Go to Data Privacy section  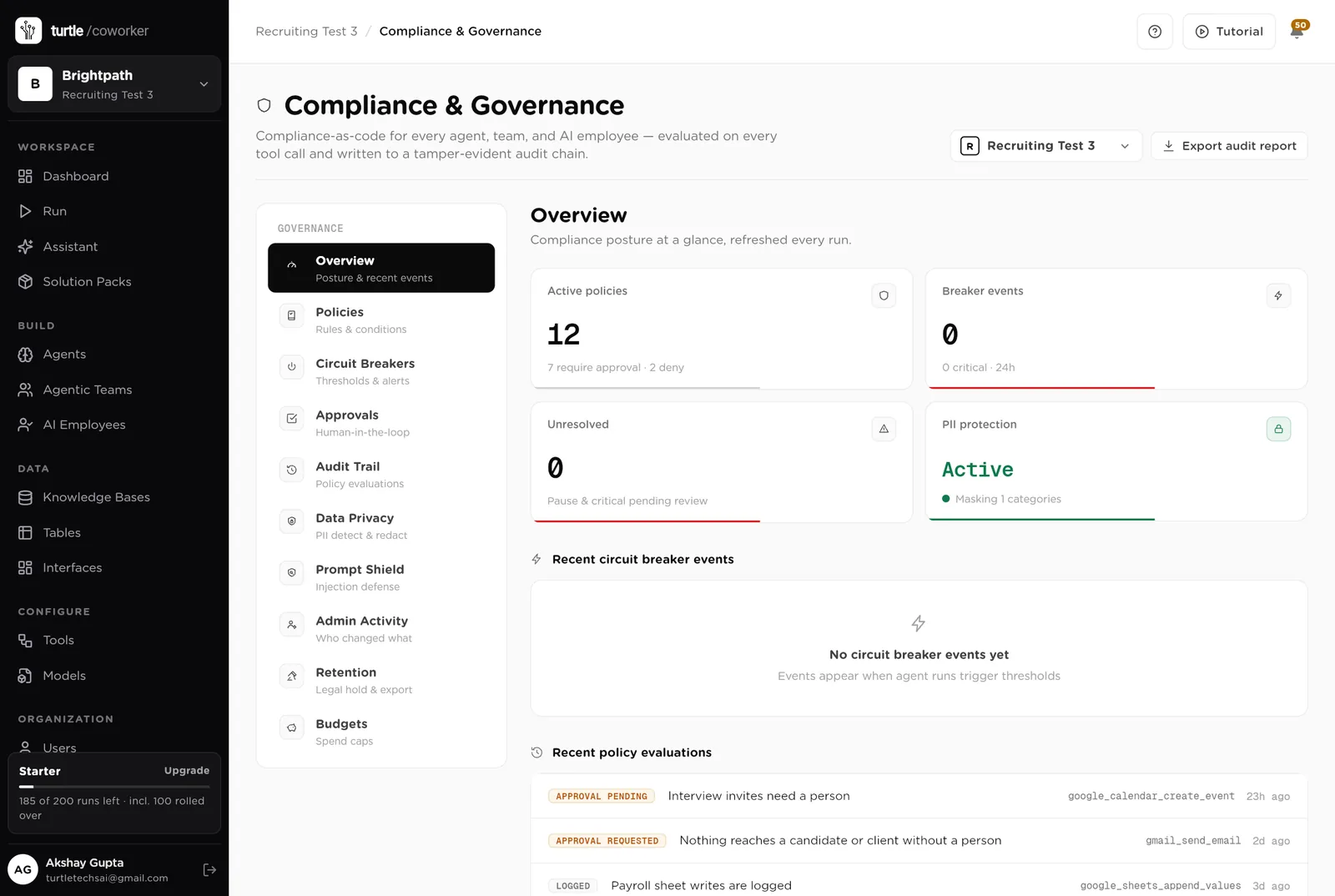tap(381, 526)
